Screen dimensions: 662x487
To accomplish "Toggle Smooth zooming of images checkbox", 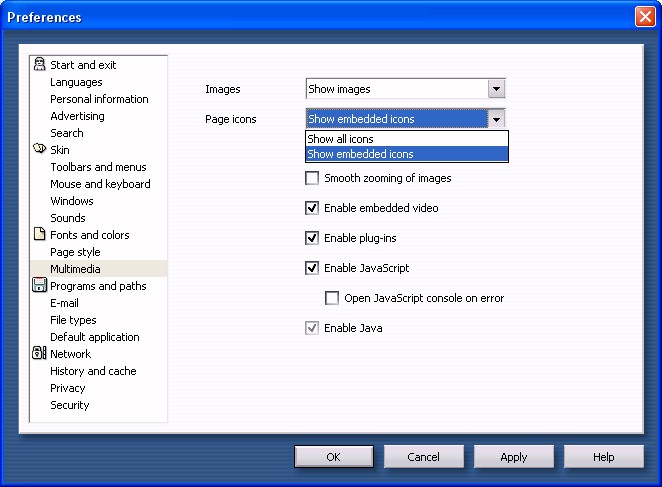I will (312, 179).
